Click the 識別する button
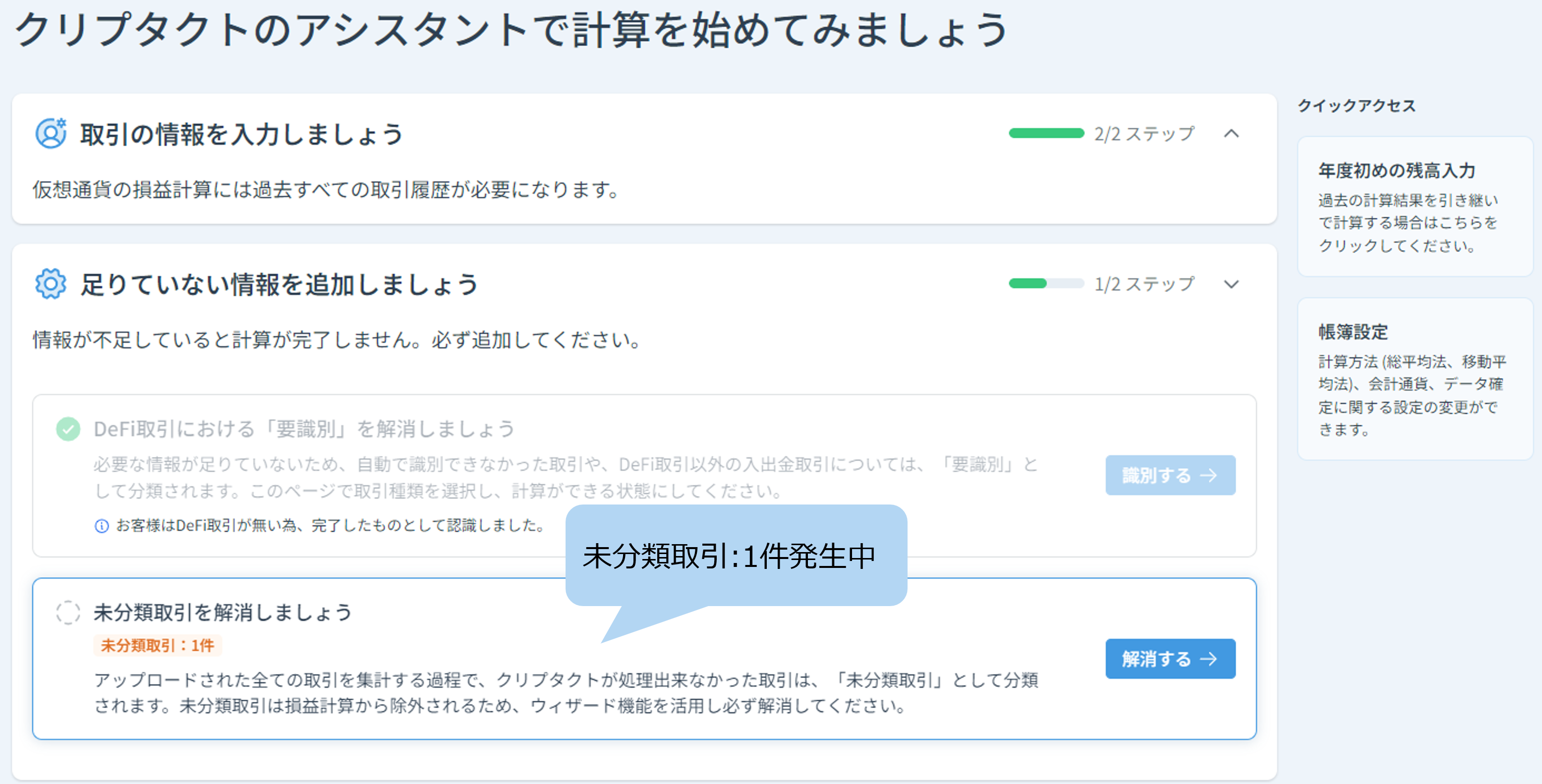The height and width of the screenshot is (784, 1542). point(1170,475)
